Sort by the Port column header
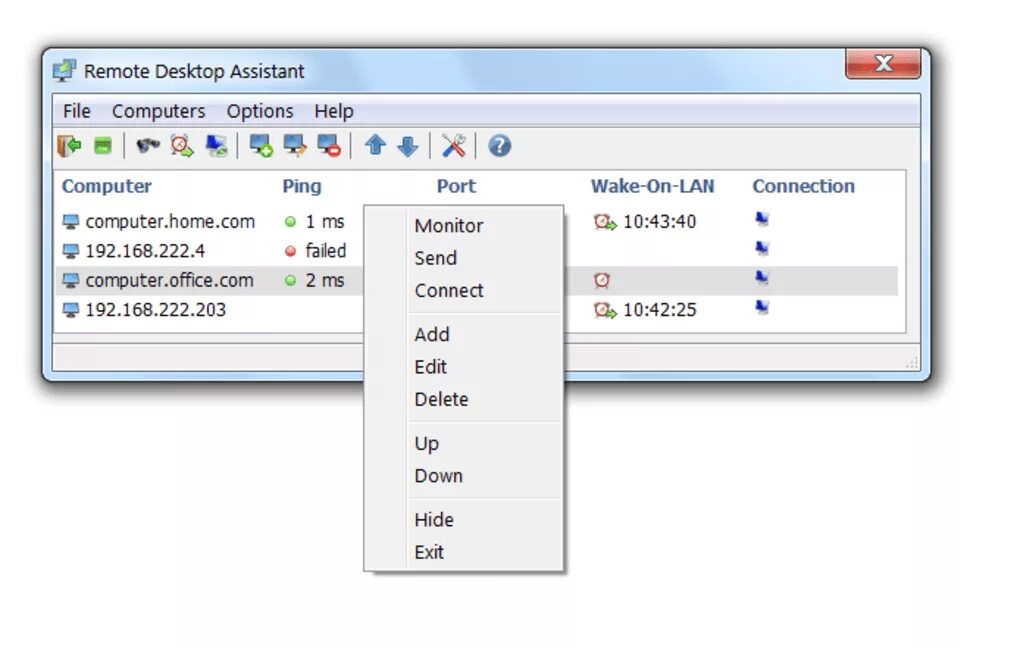The width and height of the screenshot is (1020, 647). (456, 186)
